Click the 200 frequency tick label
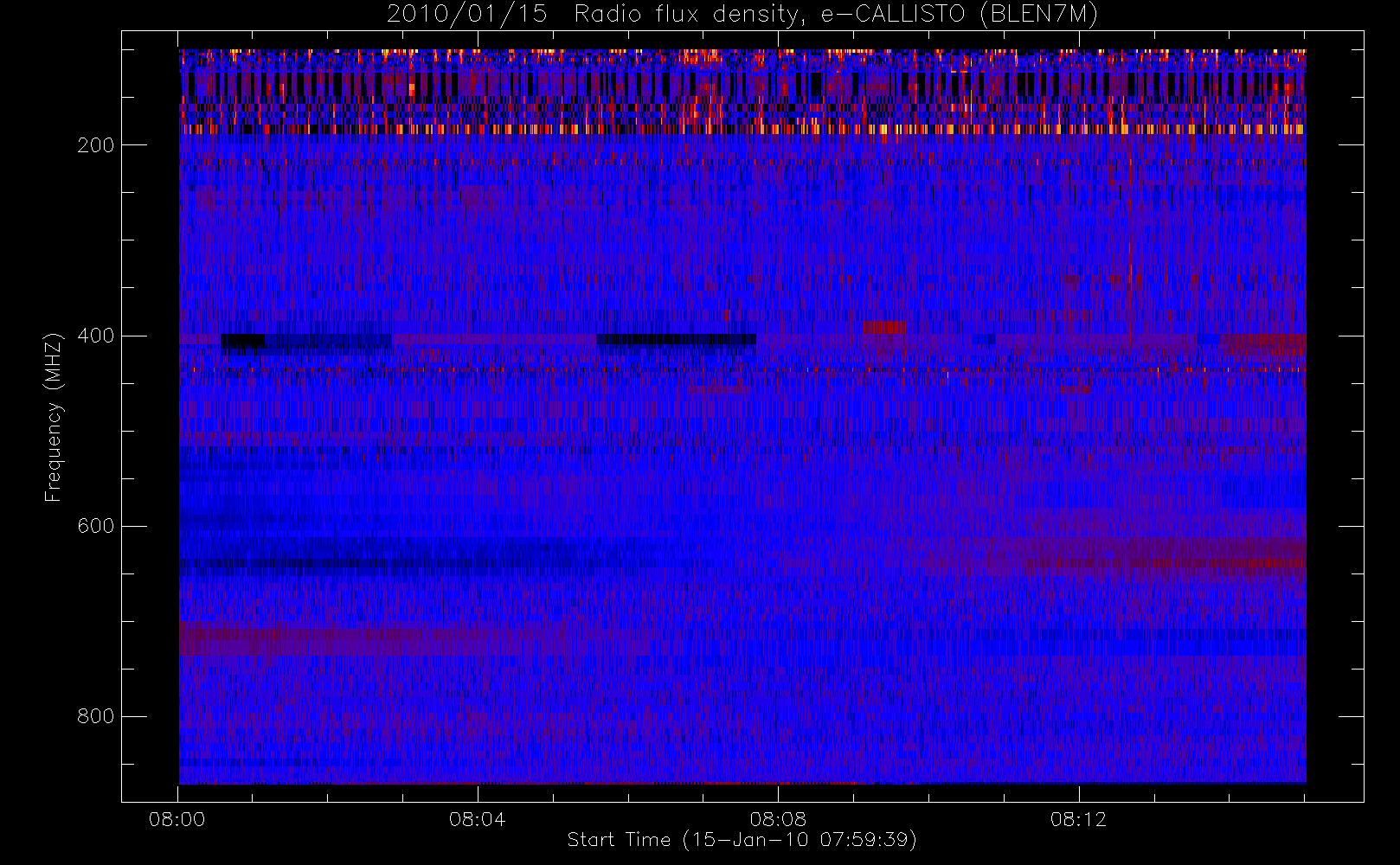Screen dimensions: 1400x865 pos(95,145)
